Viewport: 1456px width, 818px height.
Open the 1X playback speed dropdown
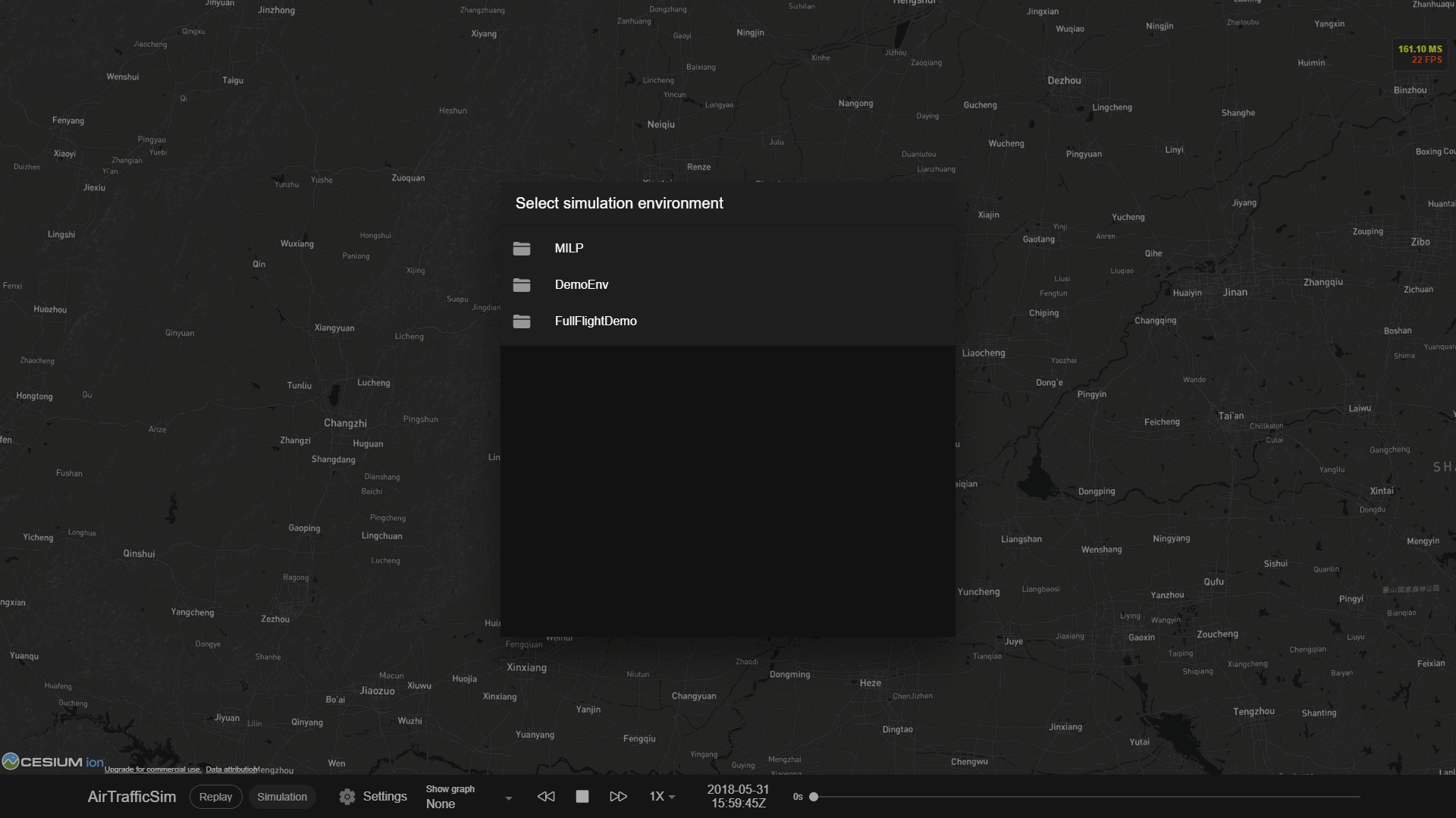(662, 797)
